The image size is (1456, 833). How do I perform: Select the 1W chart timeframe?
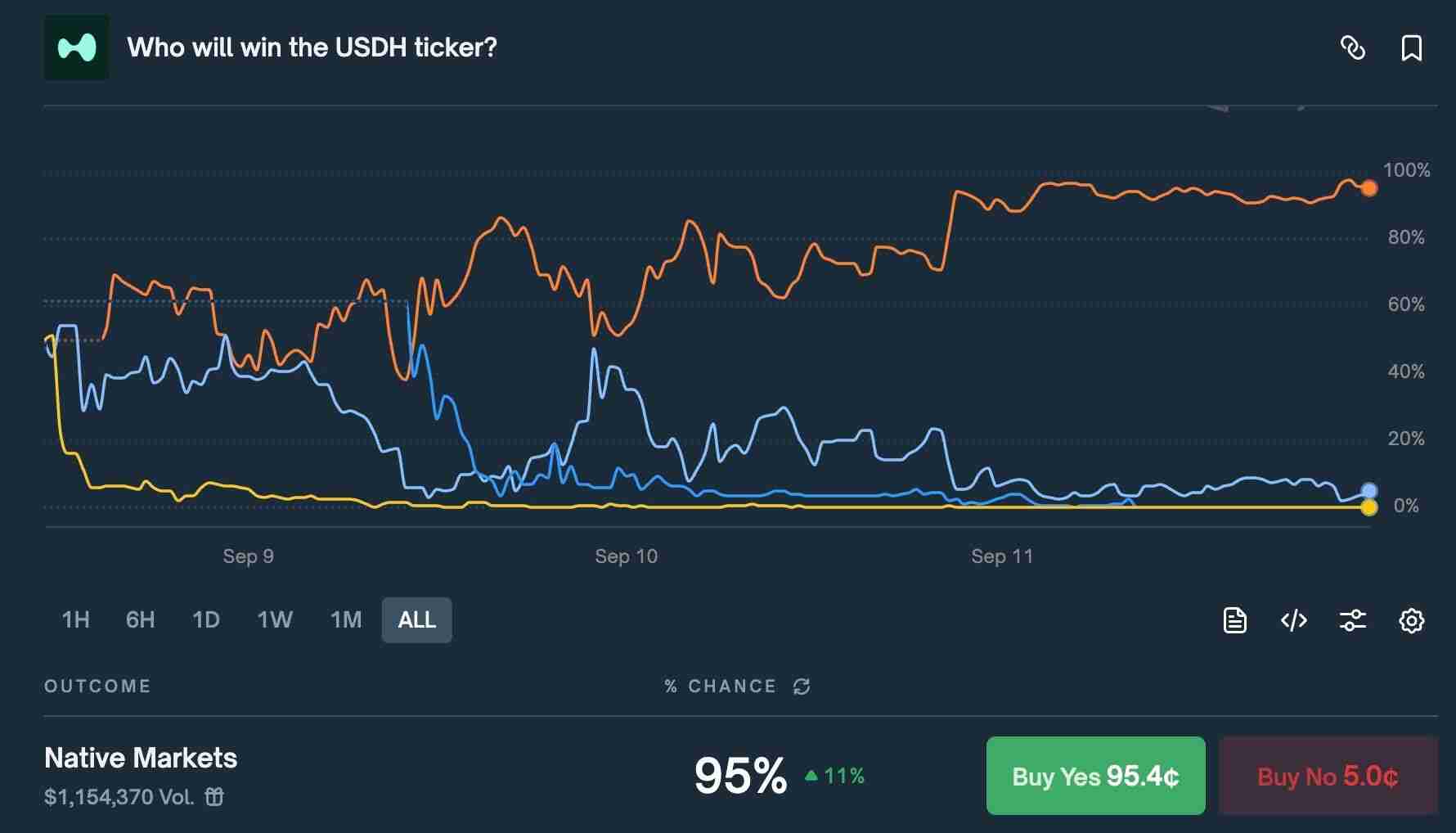pos(274,619)
